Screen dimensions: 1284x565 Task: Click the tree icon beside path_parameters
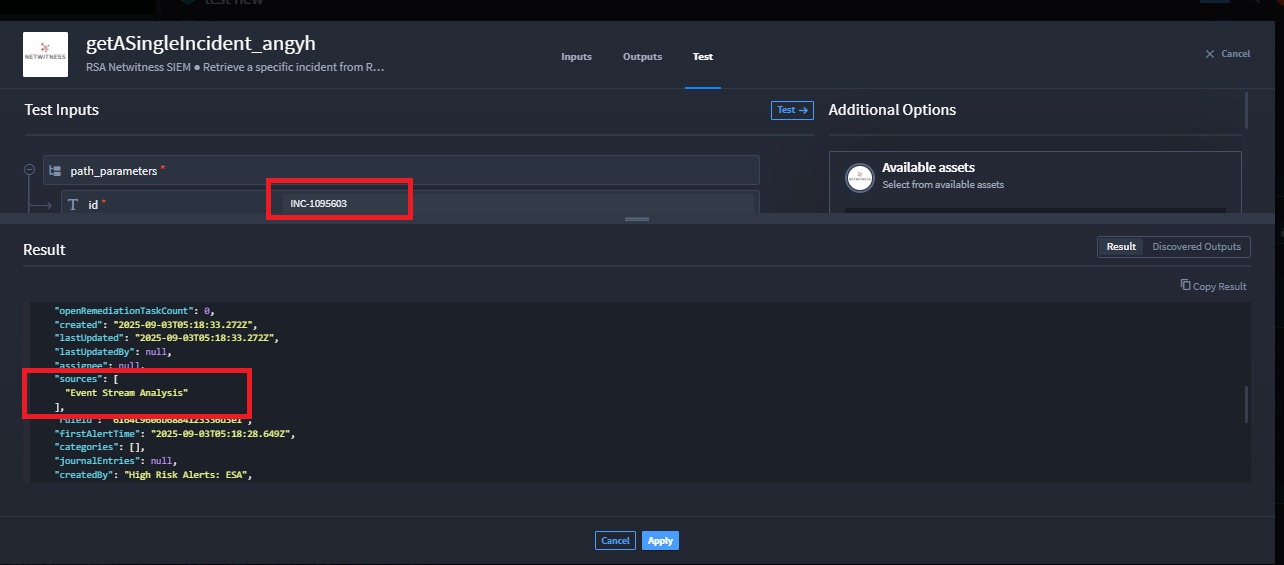[56, 171]
